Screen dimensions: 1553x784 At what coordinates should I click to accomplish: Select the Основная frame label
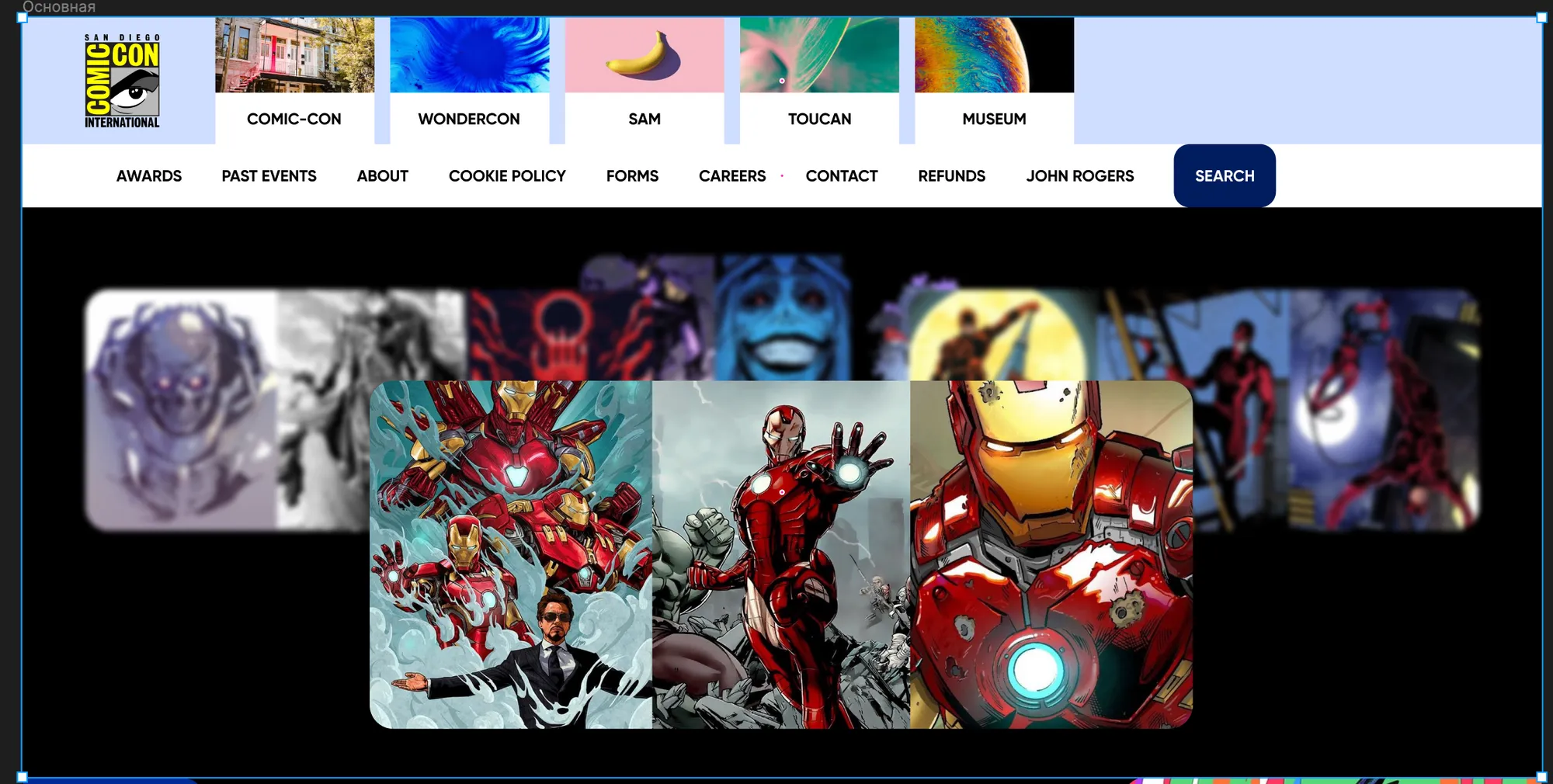pos(59,7)
